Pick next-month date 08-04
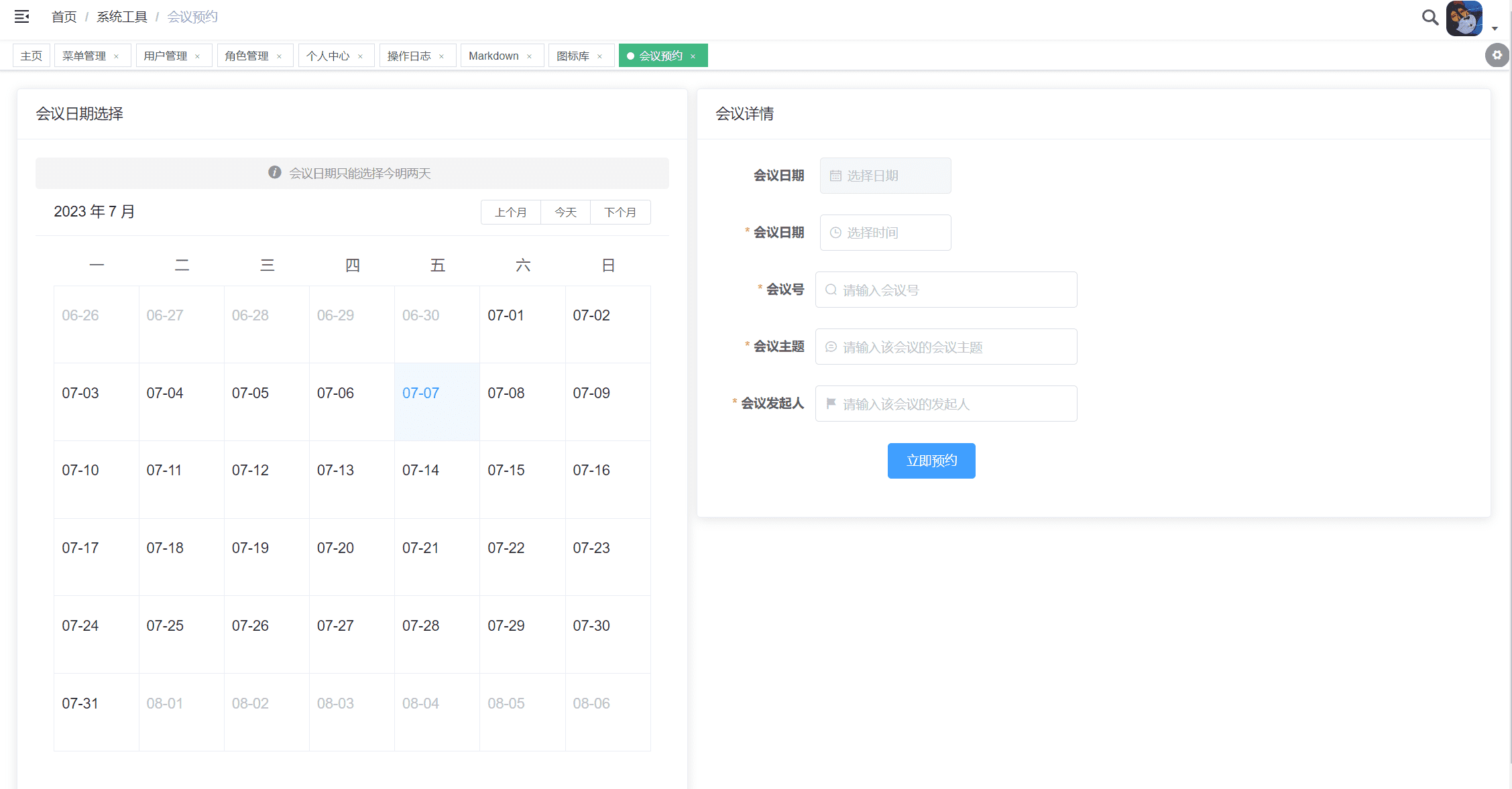1512x789 pixels. click(437, 712)
